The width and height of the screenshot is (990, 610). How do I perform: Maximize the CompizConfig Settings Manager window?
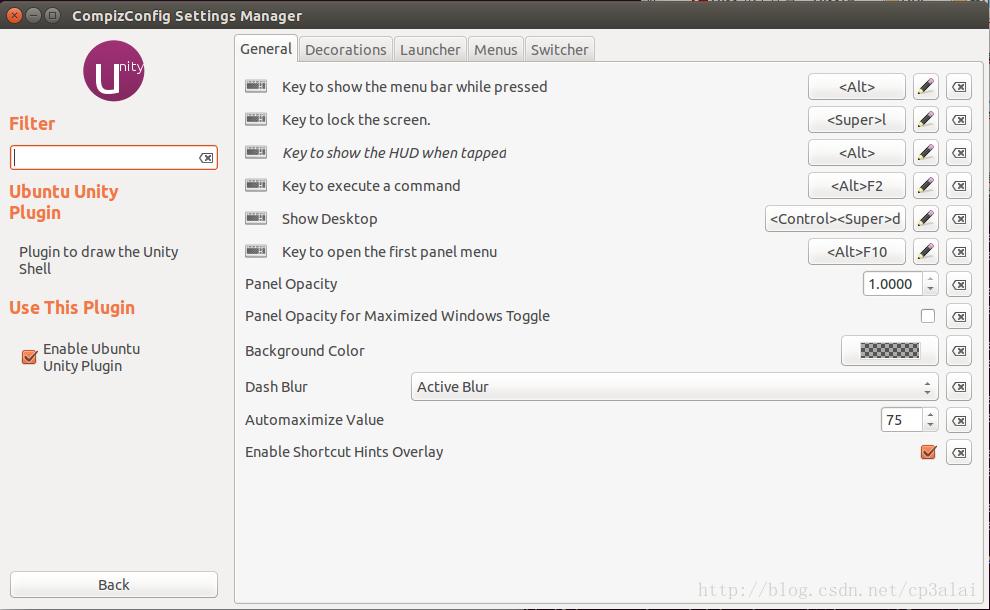52,15
